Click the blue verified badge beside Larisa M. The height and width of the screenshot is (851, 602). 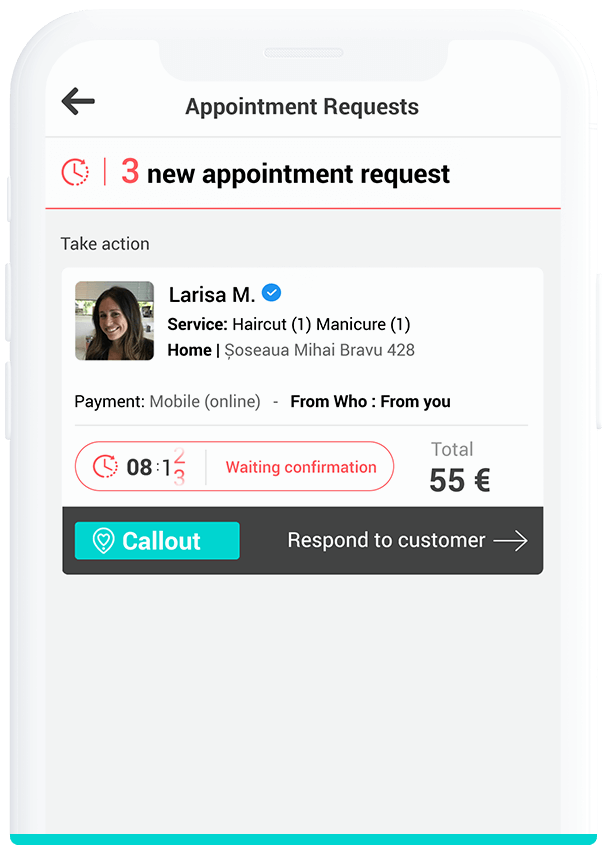[x=271, y=293]
